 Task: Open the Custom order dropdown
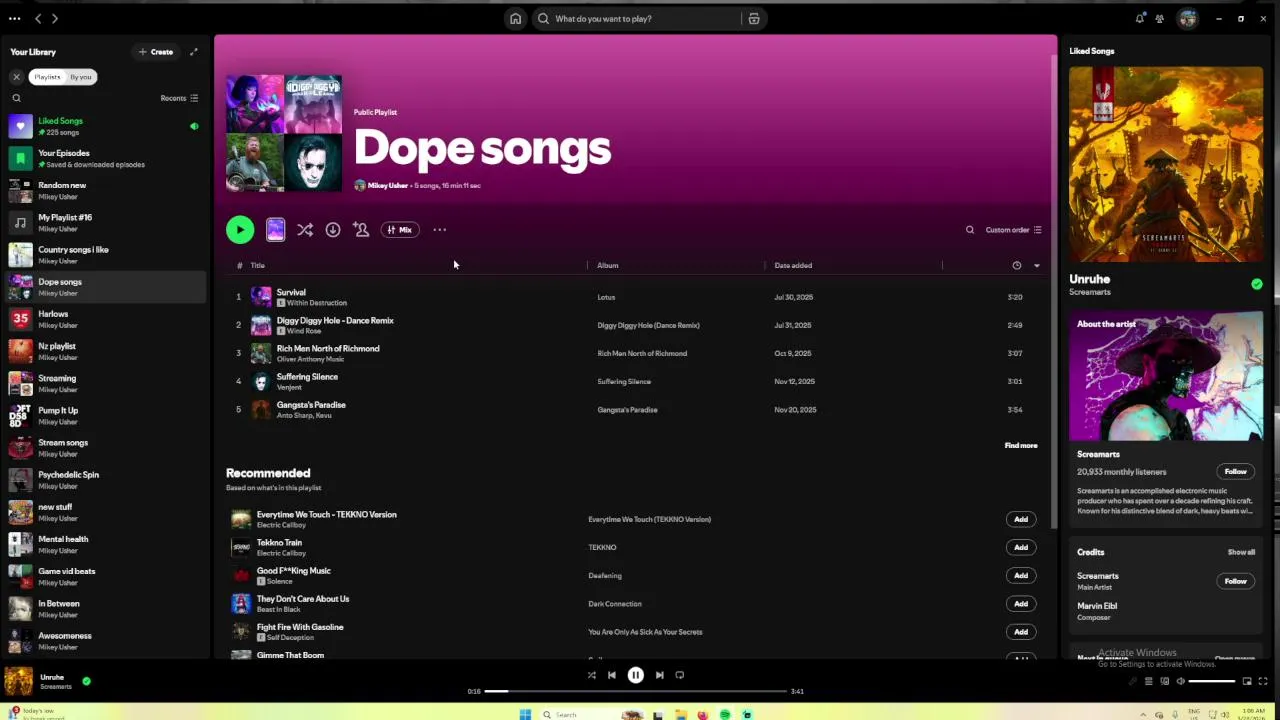click(x=1013, y=230)
